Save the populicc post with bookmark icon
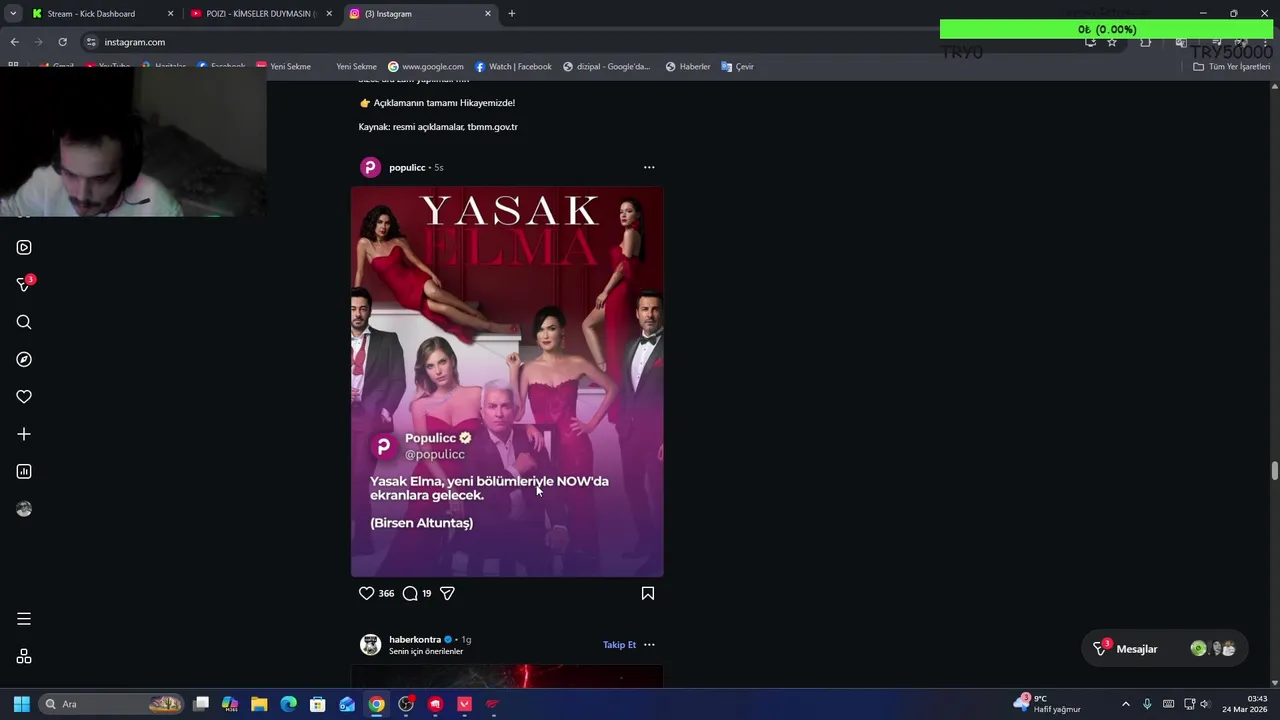The width and height of the screenshot is (1280, 720). coord(648,593)
